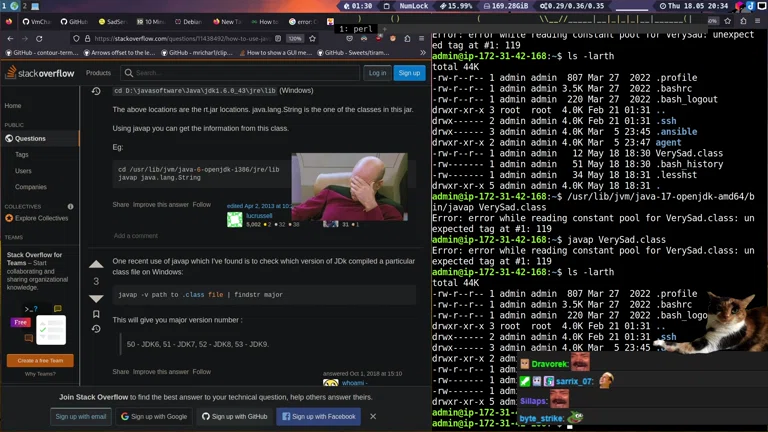Viewport: 768px width, 432px height.
Task: Click Follow under the first answer
Action: point(202,205)
